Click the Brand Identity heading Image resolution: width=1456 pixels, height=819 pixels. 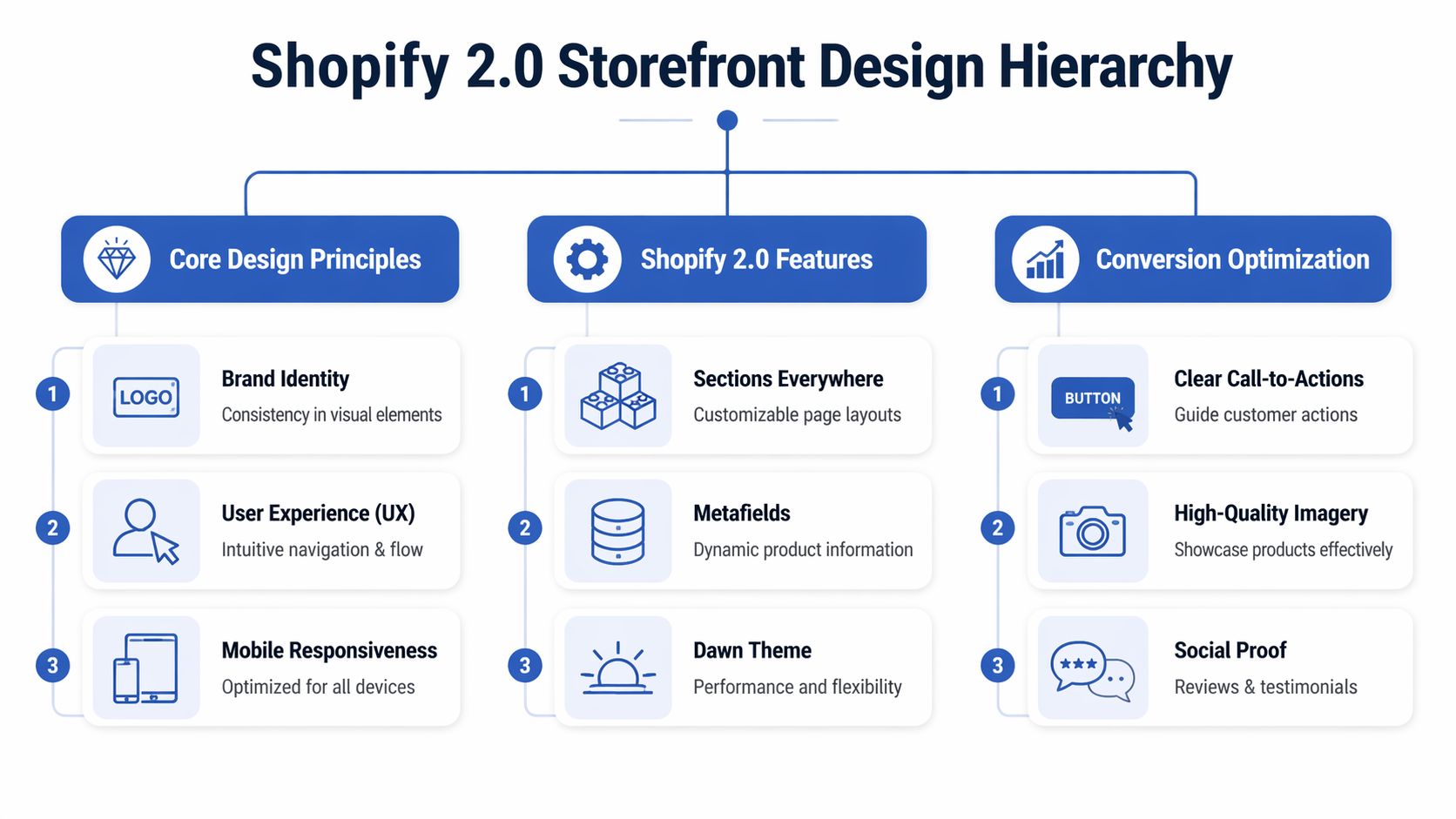coord(285,379)
